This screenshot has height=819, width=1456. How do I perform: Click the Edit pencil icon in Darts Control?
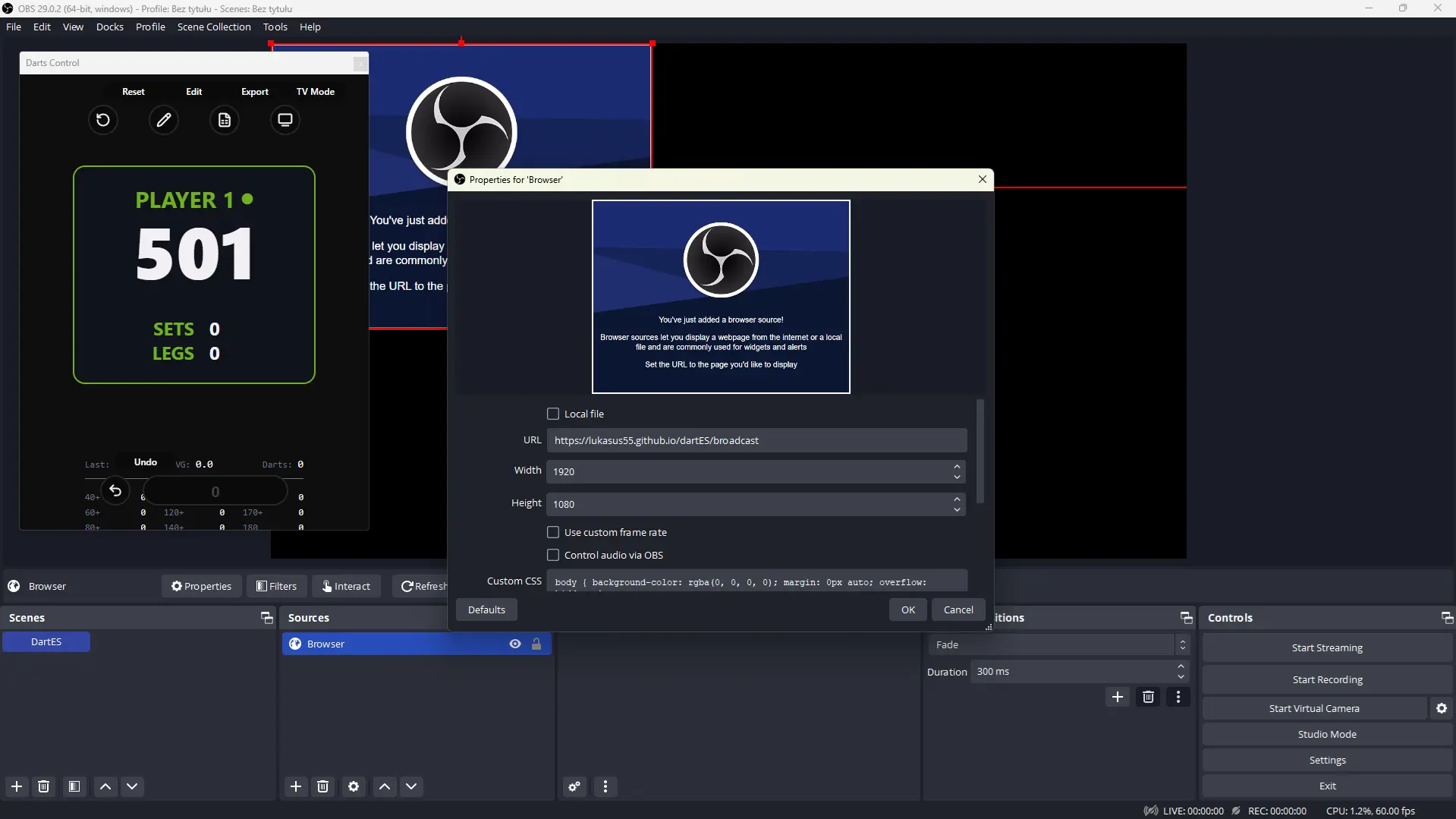pos(164,120)
